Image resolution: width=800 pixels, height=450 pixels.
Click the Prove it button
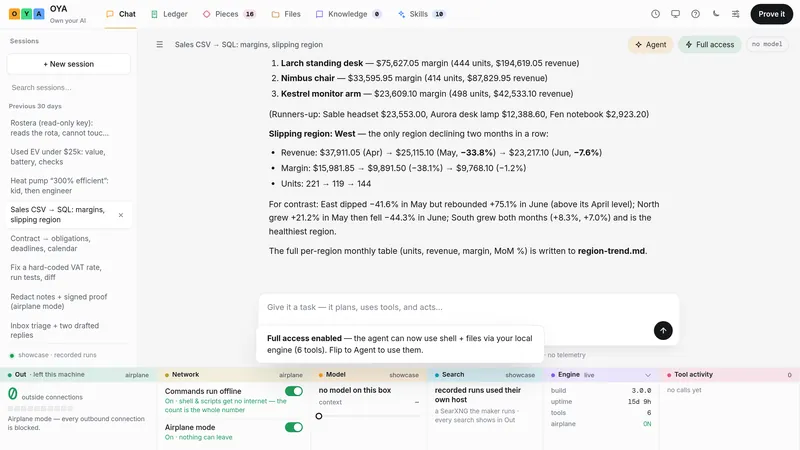[x=771, y=14]
